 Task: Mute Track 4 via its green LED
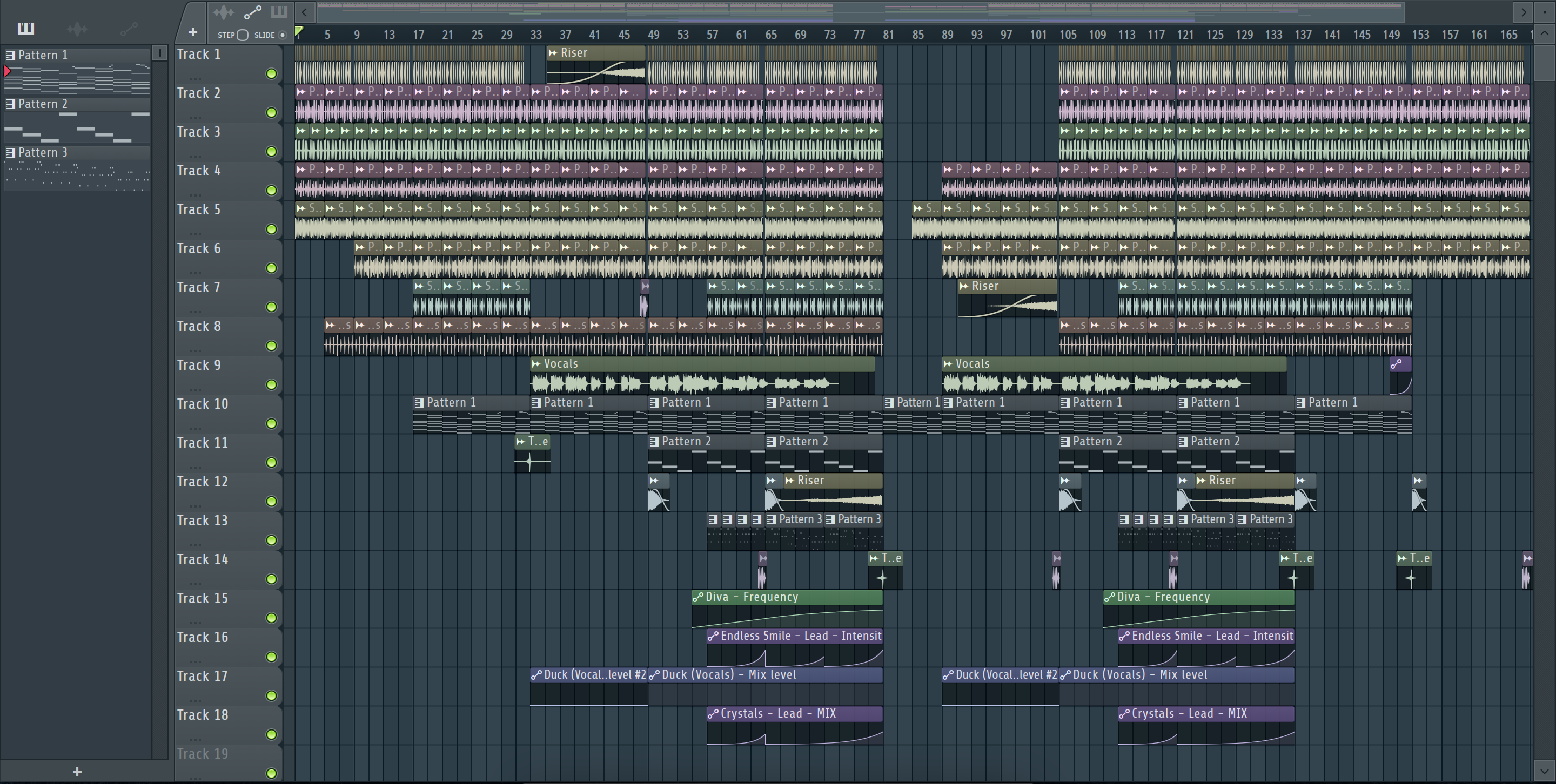[272, 190]
